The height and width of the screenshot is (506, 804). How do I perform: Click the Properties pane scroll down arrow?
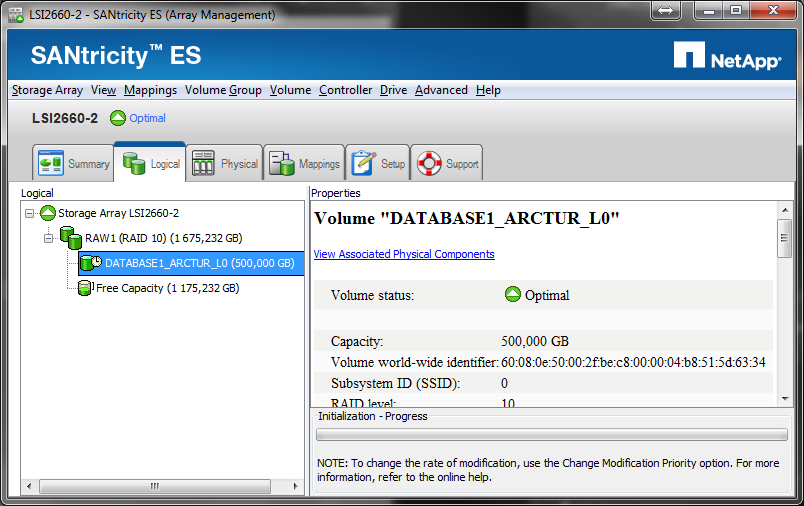[x=785, y=399]
